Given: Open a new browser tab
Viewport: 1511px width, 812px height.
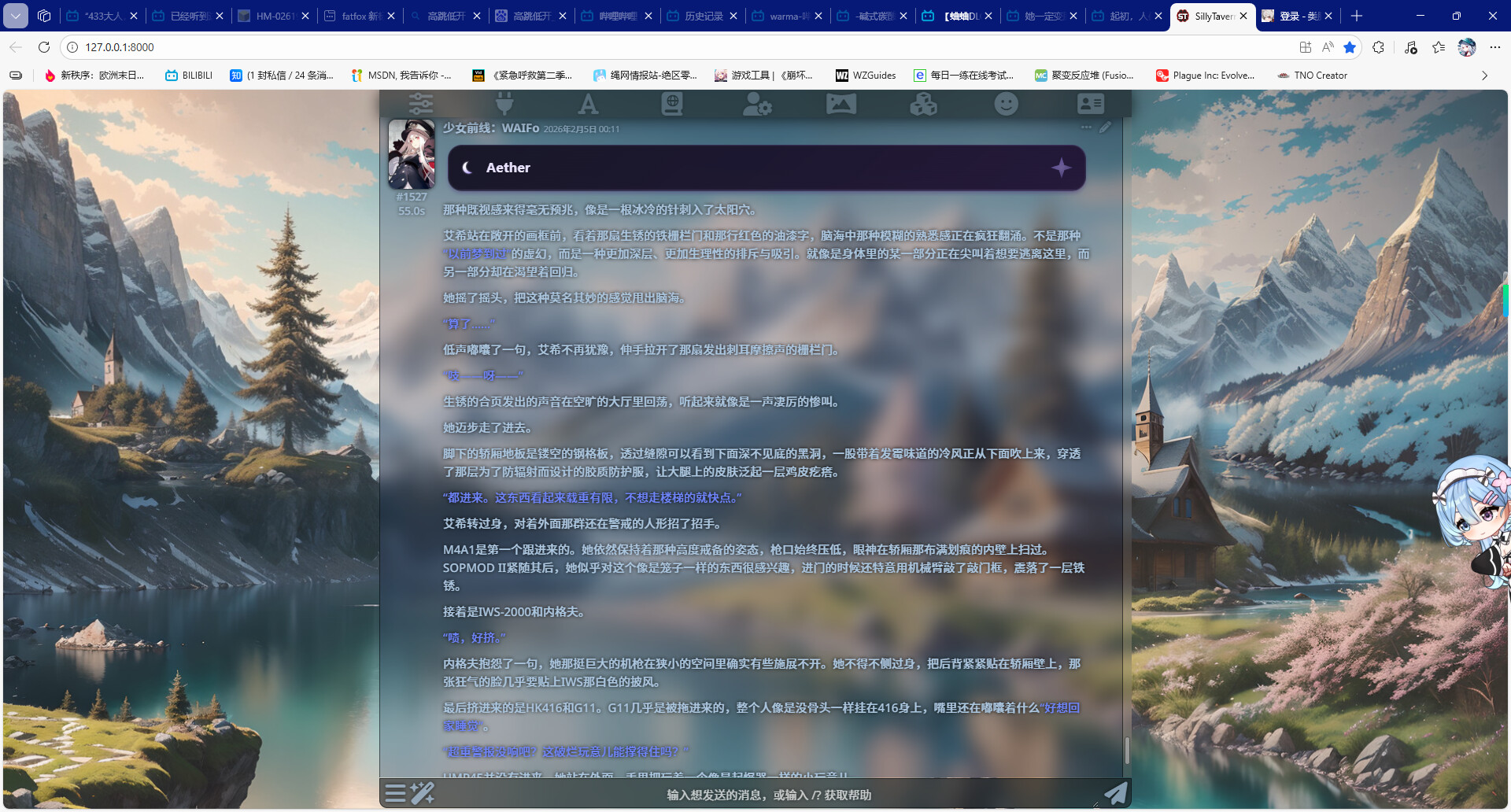Looking at the screenshot, I should (1356, 16).
